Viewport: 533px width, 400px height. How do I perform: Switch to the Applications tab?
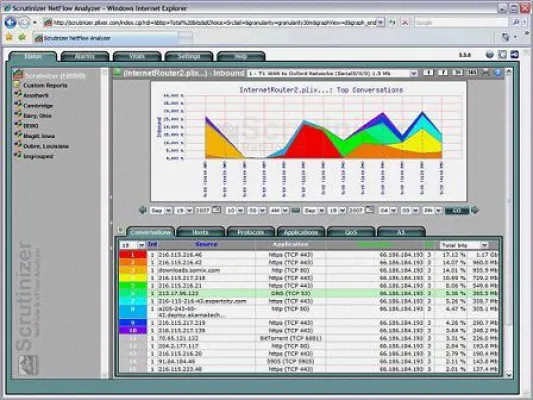click(x=300, y=232)
